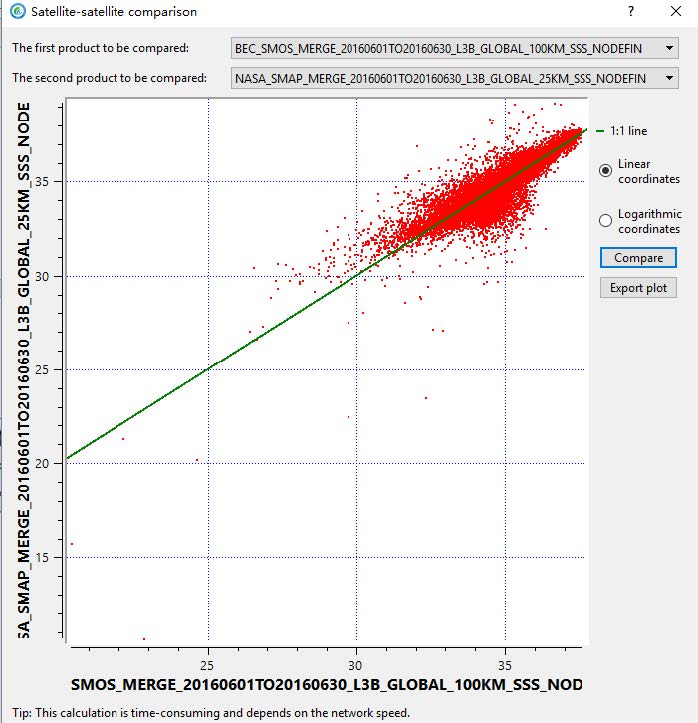
Task: Click the x-axis tick label 25
Action: pyautogui.click(x=207, y=665)
